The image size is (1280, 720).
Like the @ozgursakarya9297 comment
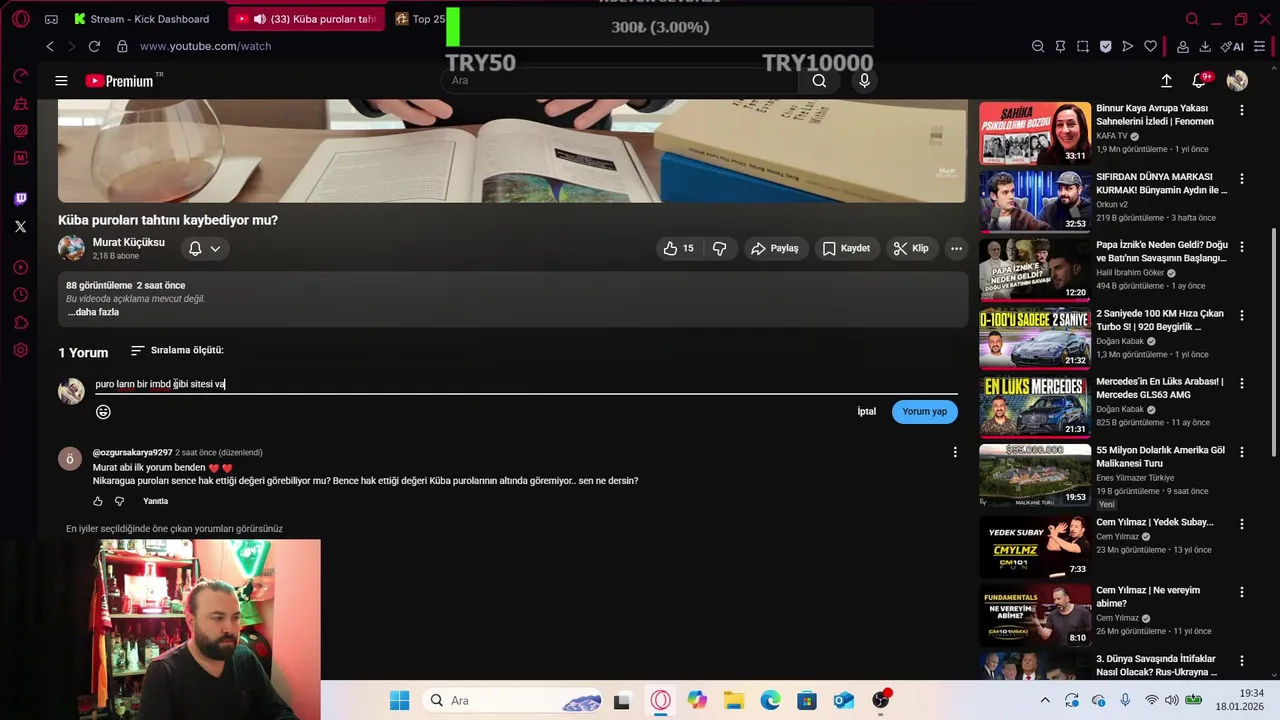click(98, 501)
